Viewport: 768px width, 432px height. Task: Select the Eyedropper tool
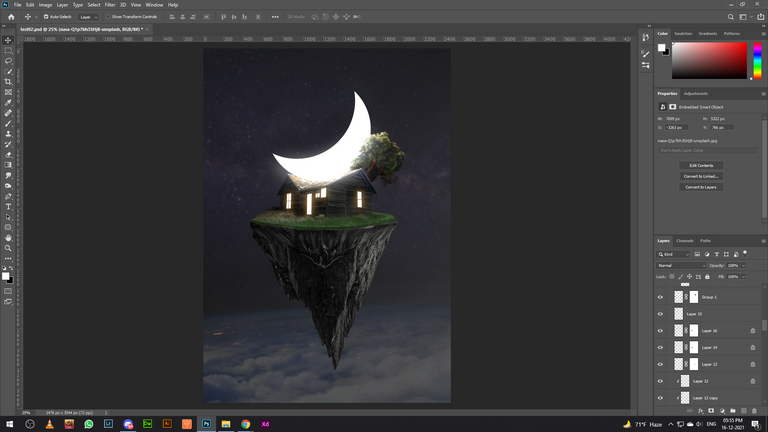[x=8, y=103]
